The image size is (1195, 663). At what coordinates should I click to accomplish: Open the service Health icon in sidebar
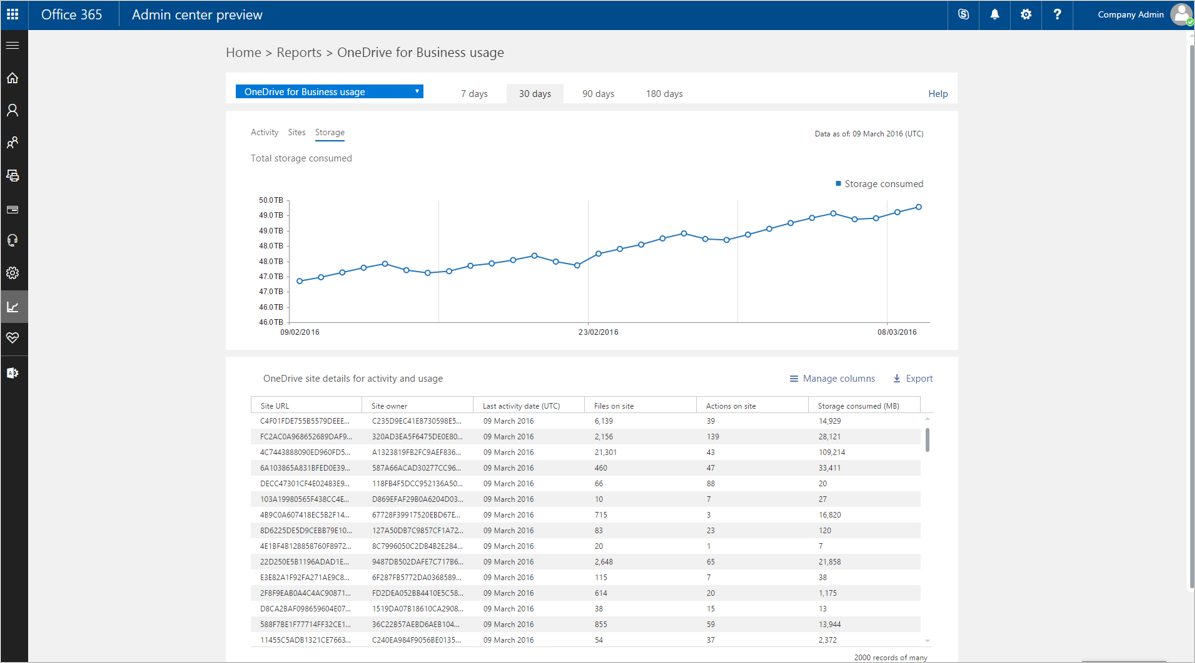(13, 338)
